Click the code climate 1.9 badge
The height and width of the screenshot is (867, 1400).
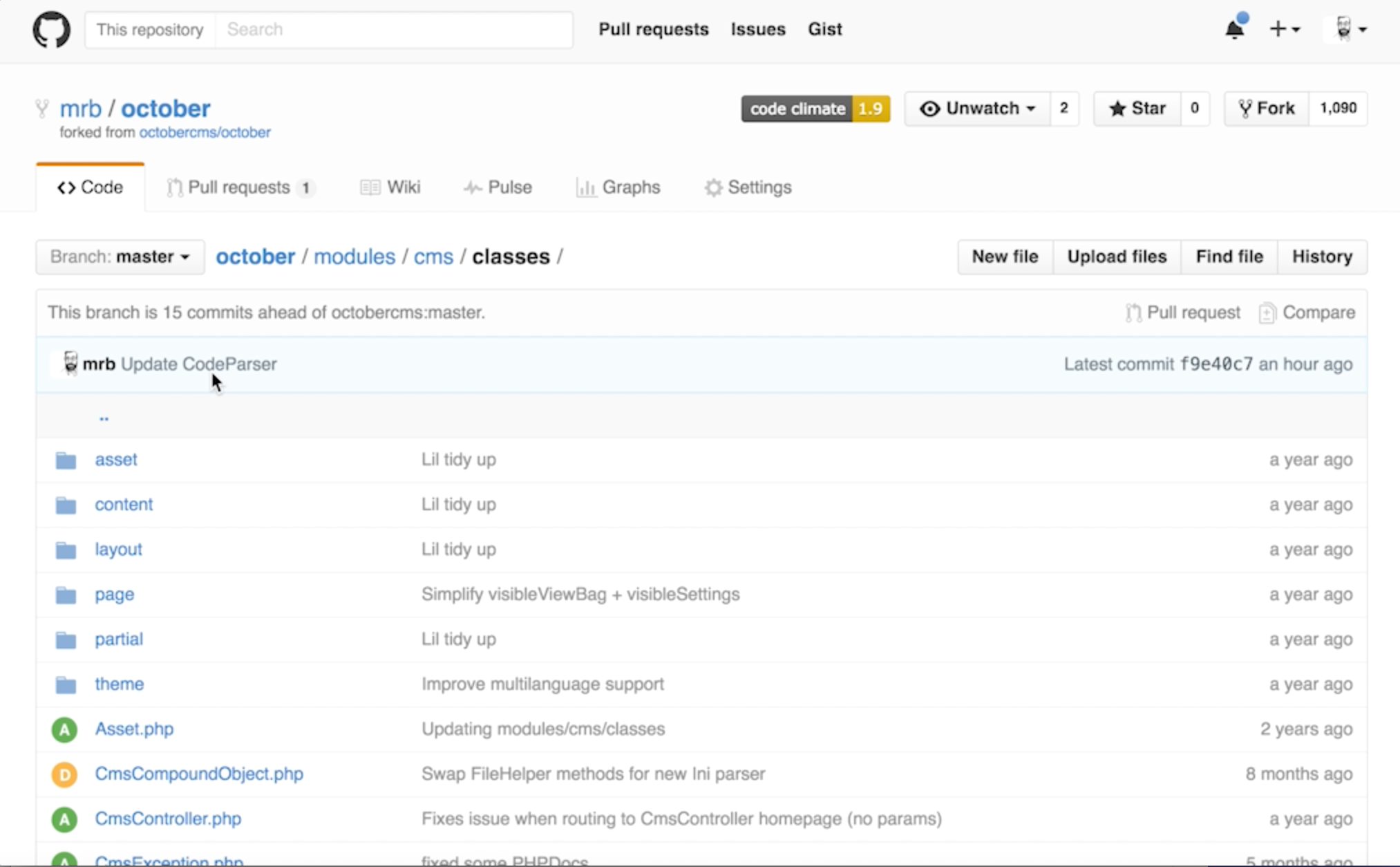click(x=815, y=109)
